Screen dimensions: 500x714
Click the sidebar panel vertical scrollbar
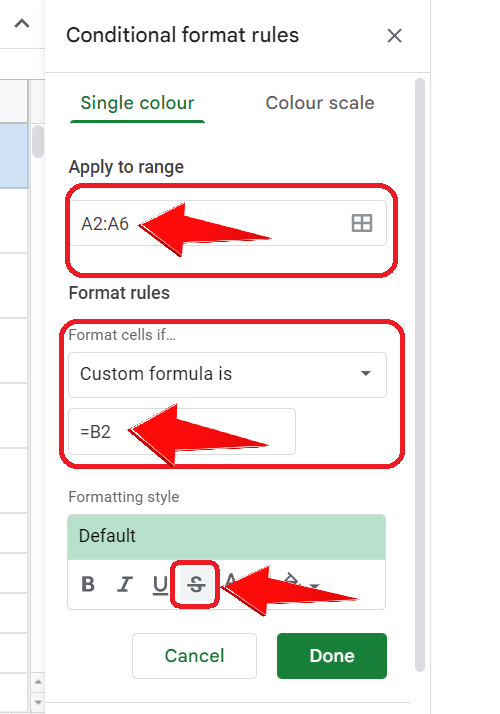coord(420,374)
